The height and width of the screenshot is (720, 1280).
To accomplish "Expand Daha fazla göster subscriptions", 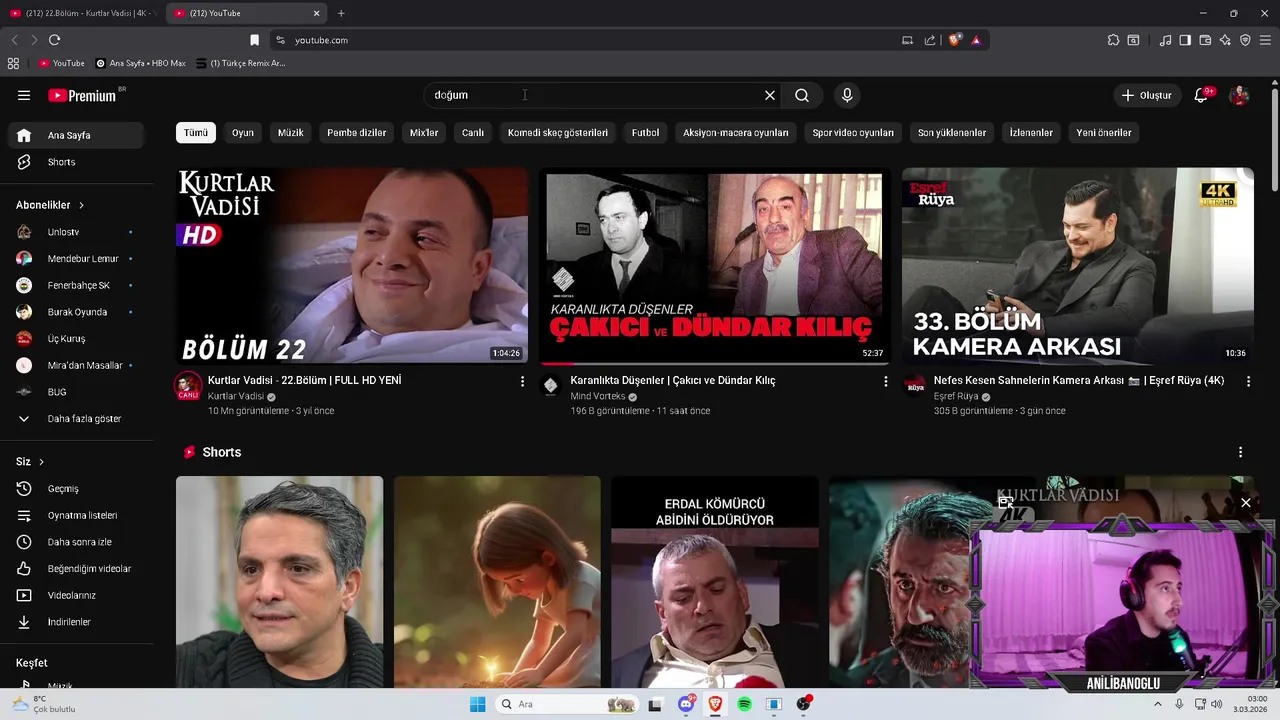I will (x=76, y=419).
